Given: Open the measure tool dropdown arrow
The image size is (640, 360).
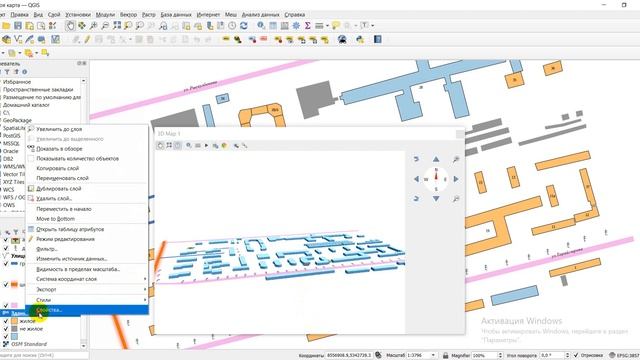Looking at the screenshot, I should click(x=327, y=26).
